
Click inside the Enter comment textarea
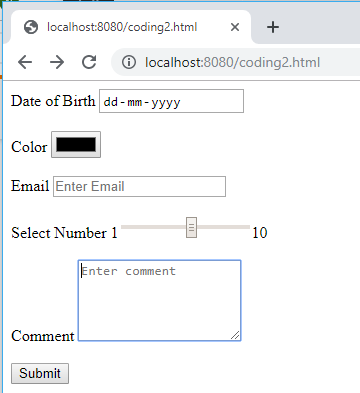(x=159, y=301)
